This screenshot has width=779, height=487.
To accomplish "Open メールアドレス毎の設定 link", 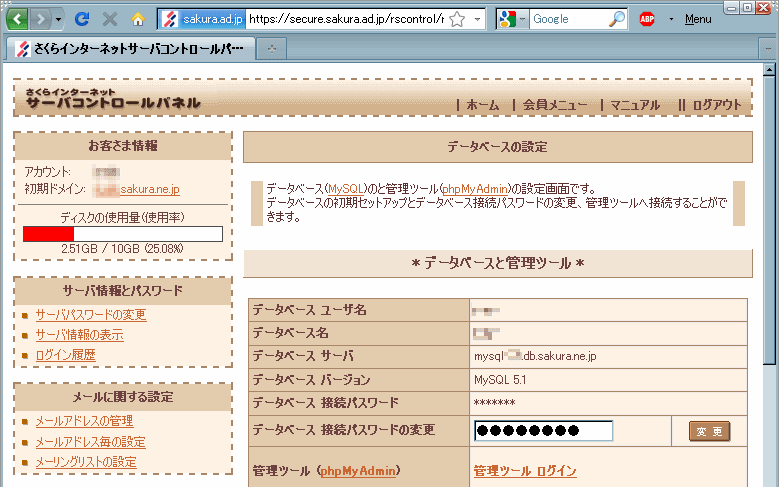I will 90,442.
